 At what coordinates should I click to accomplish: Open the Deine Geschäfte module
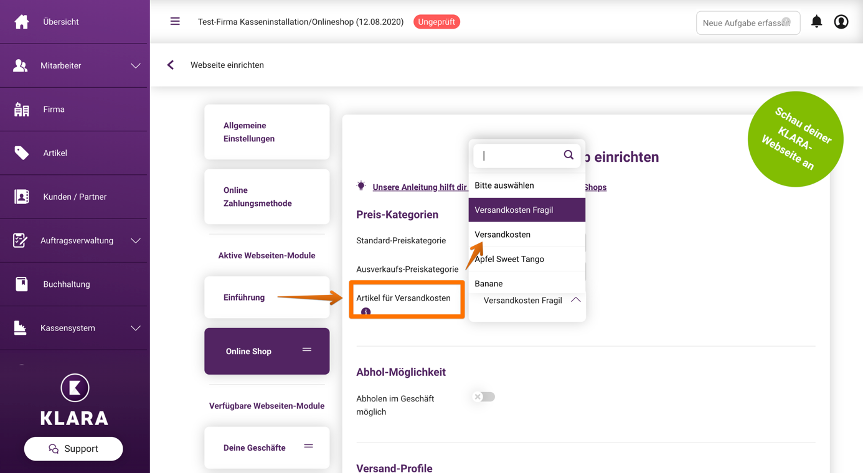[267, 448]
